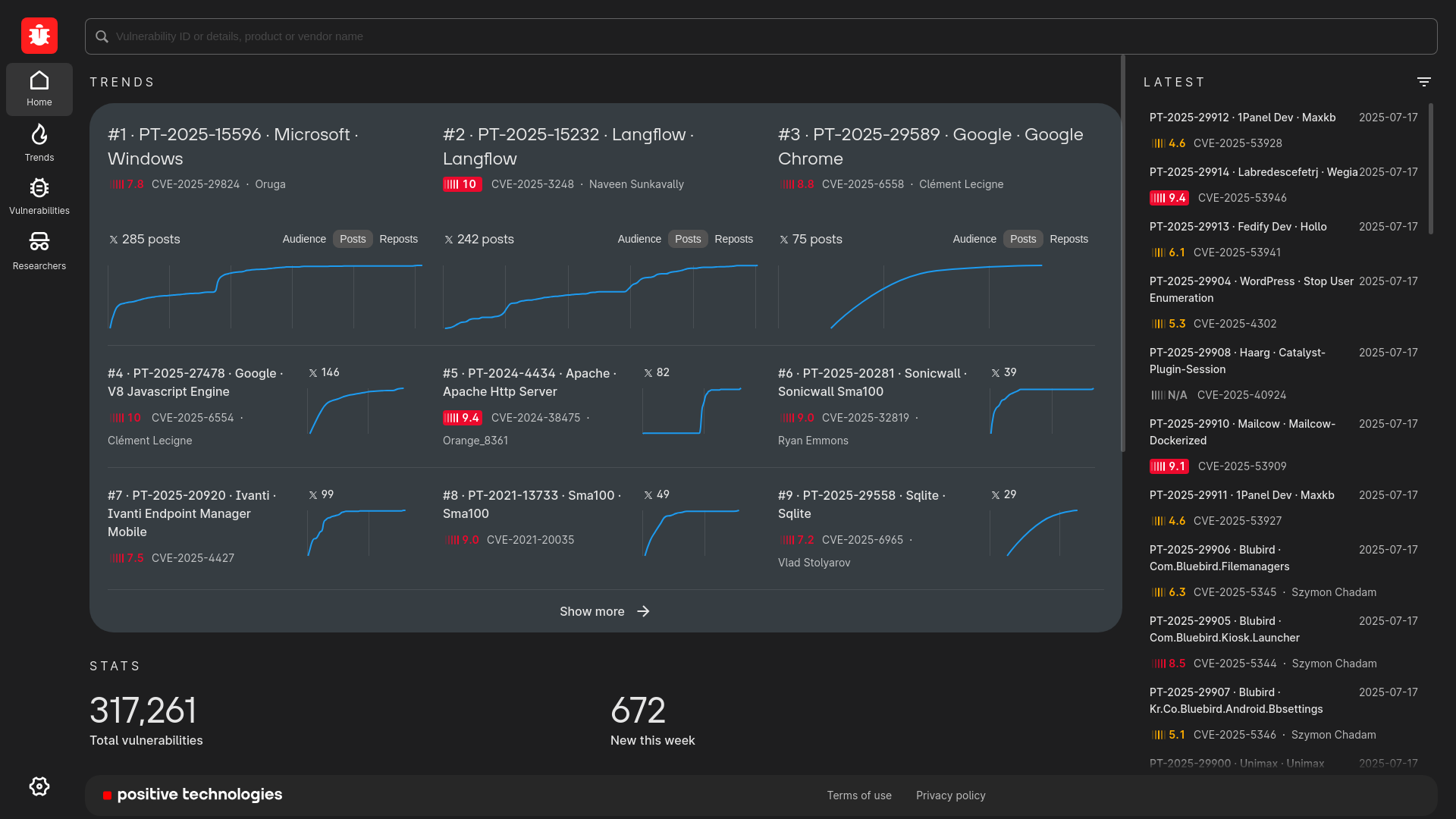Click researcher Vlad Stolyarov
The height and width of the screenshot is (819, 1456).
814,563
